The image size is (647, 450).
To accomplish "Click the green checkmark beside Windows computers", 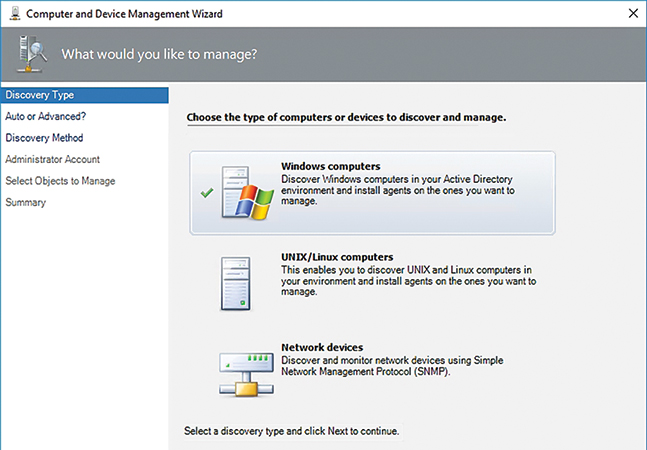I will [207, 193].
